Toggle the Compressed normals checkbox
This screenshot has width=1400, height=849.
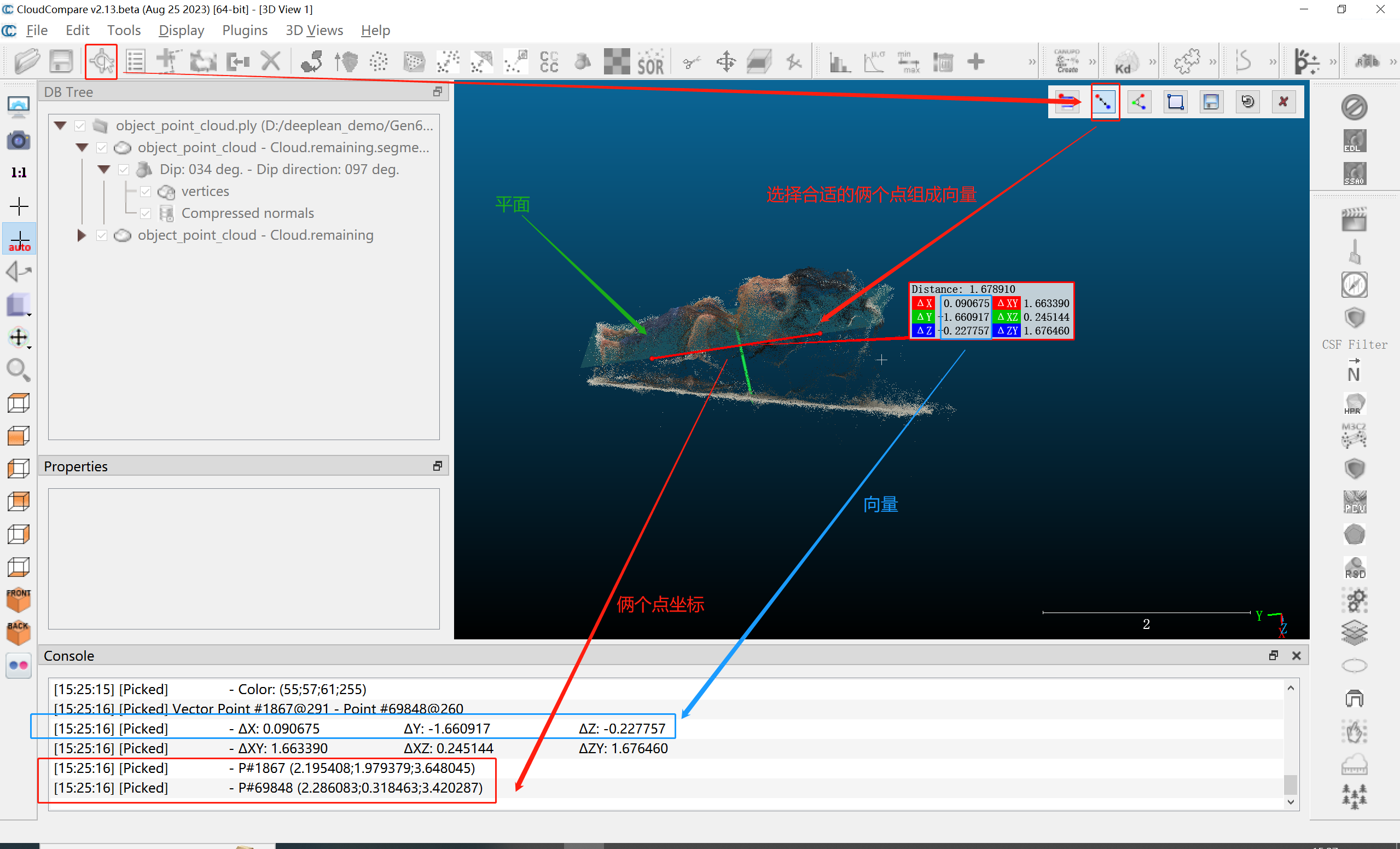(x=146, y=213)
